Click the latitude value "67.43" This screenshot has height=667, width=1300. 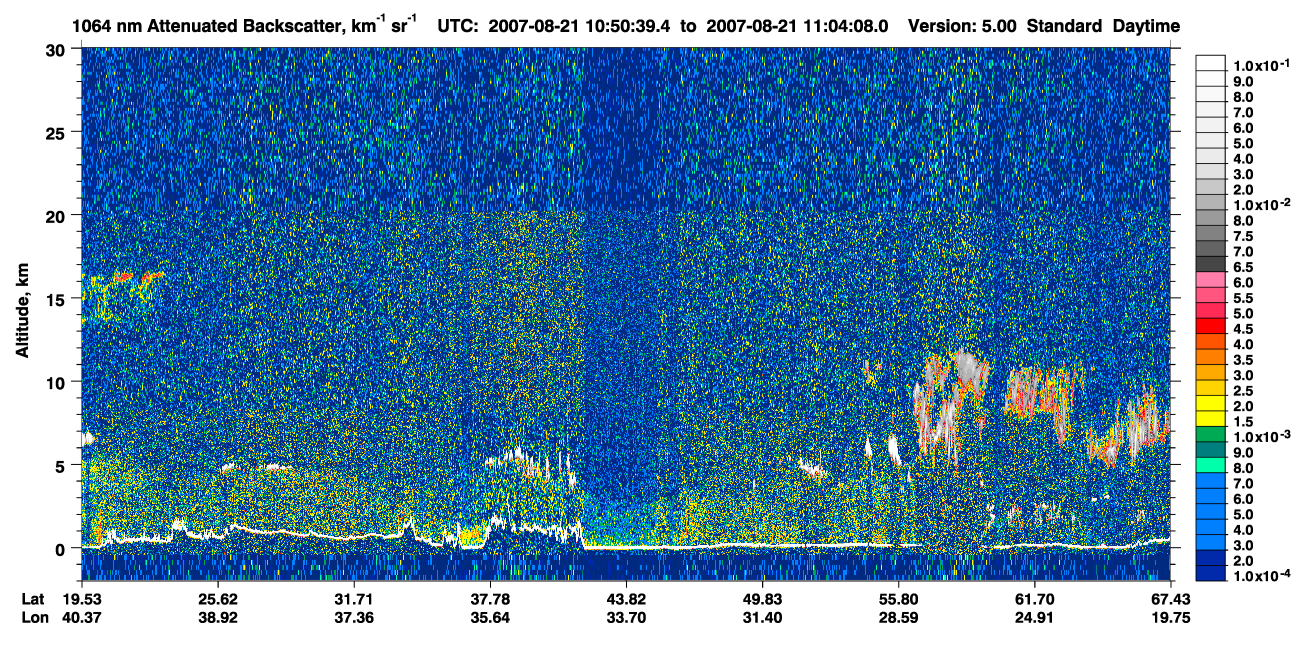[x=1170, y=599]
